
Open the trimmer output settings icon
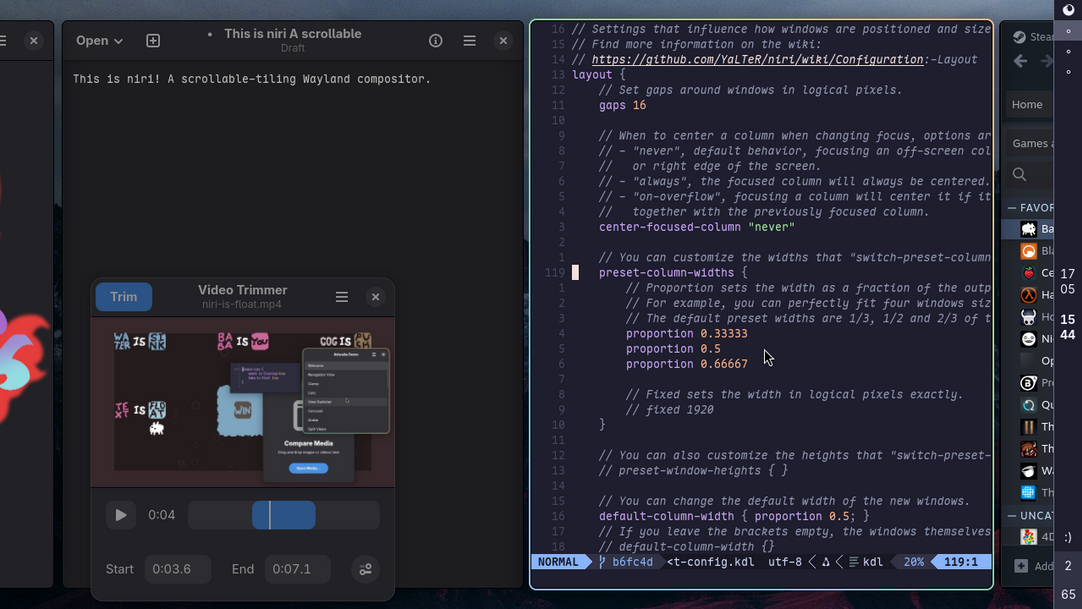(365, 569)
